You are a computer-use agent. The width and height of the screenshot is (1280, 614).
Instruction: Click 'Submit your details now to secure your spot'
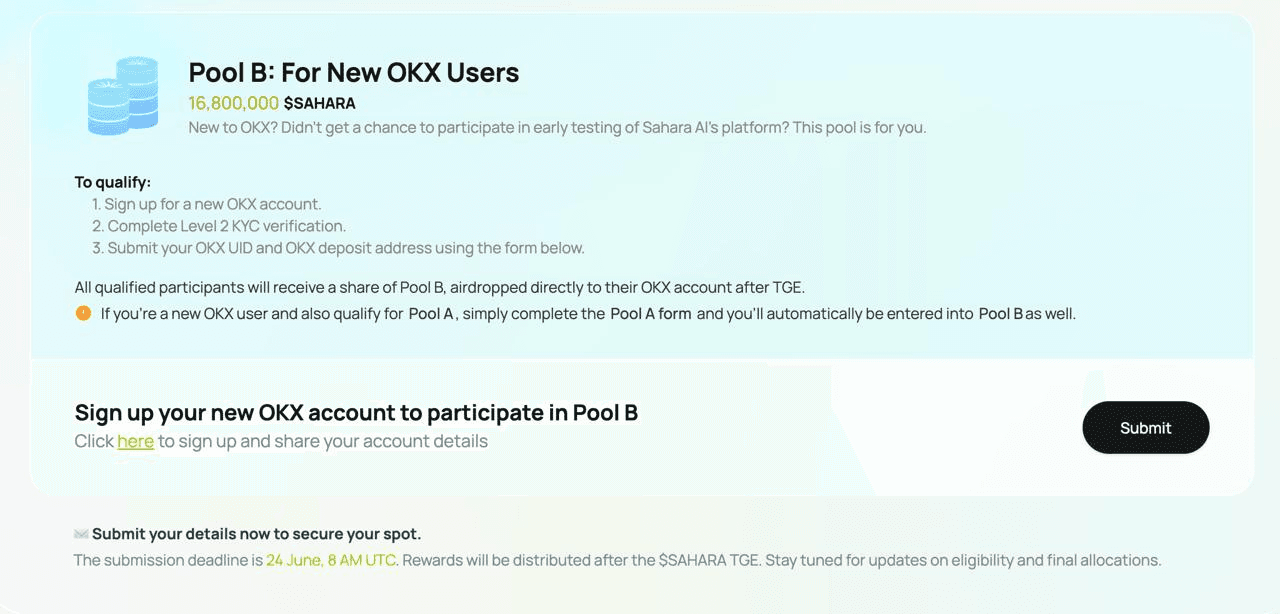(256, 534)
